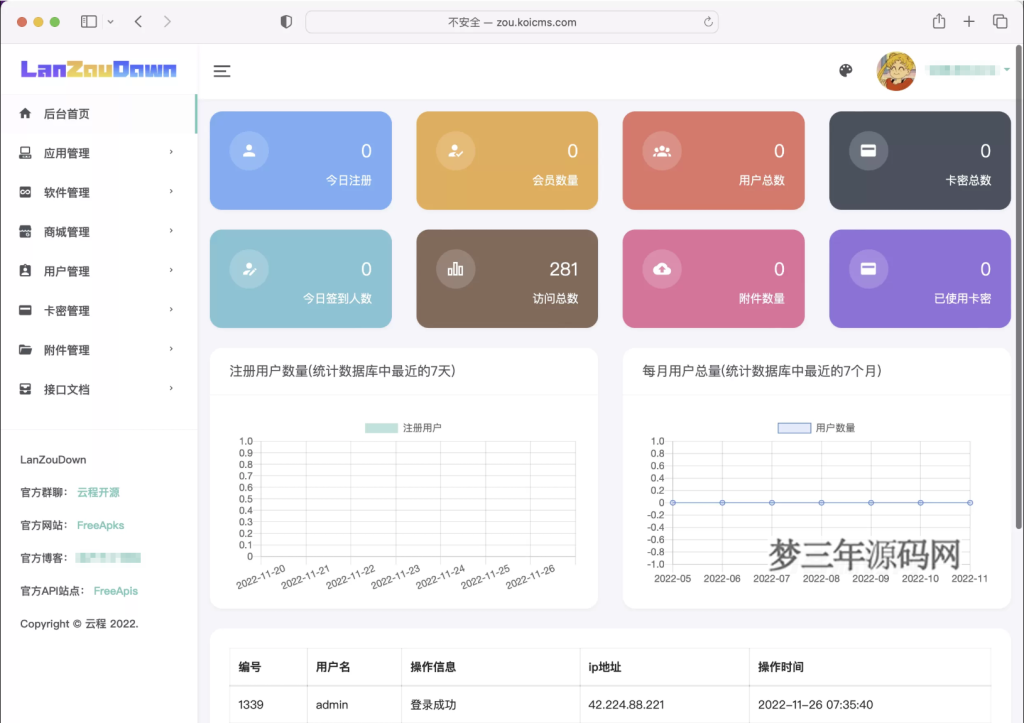The width and height of the screenshot is (1024, 723).
Task: Open the theme palette icon in top bar
Action: (845, 70)
